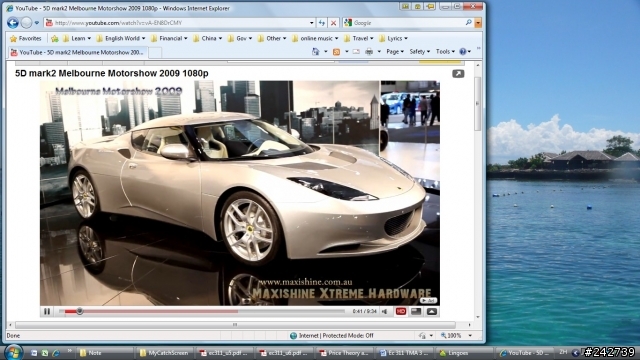This screenshot has width=640, height=360.
Task: Click the vertical page scrollbar
Action: click(x=478, y=104)
